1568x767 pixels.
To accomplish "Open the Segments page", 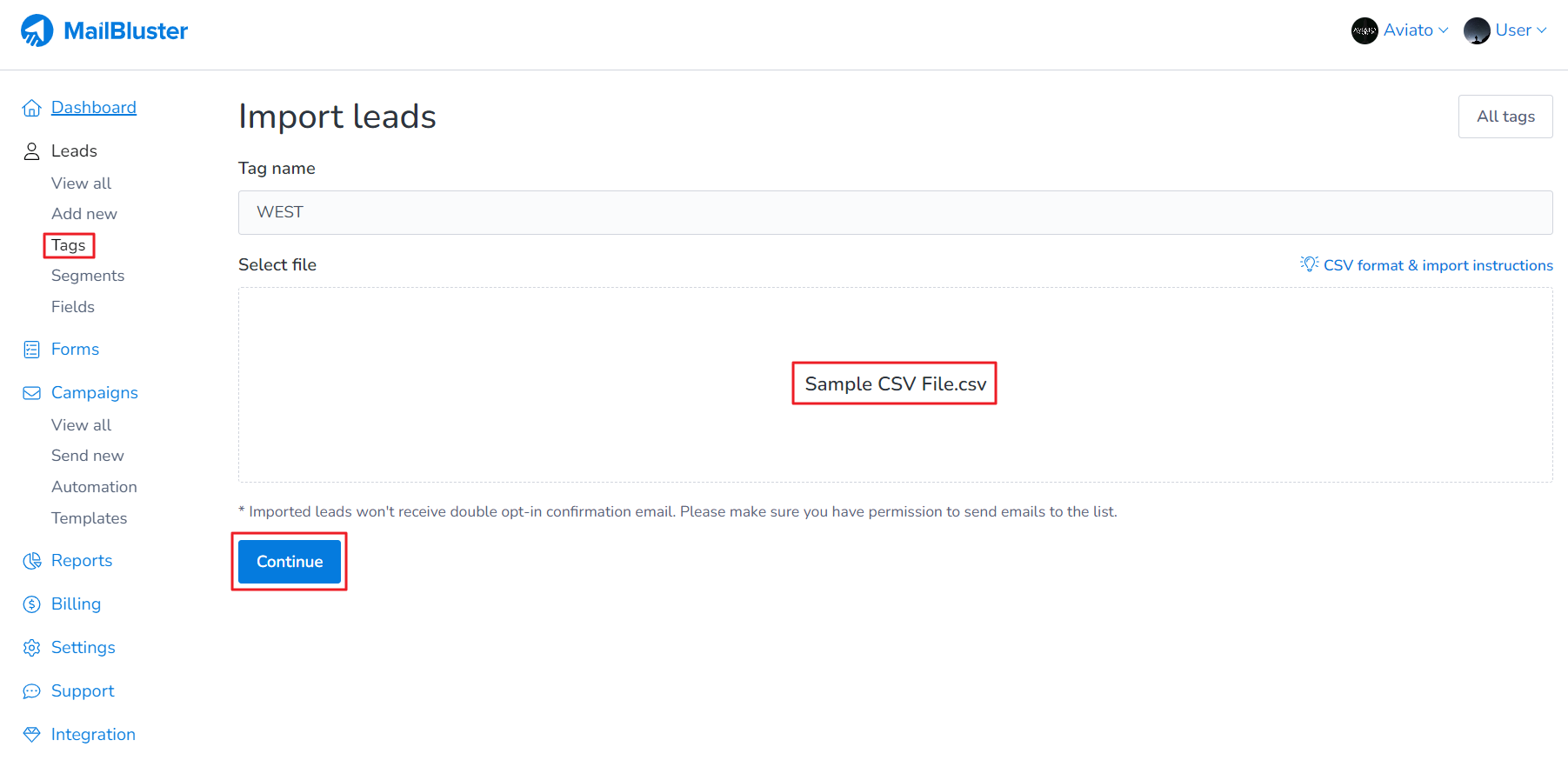I will pos(88,275).
